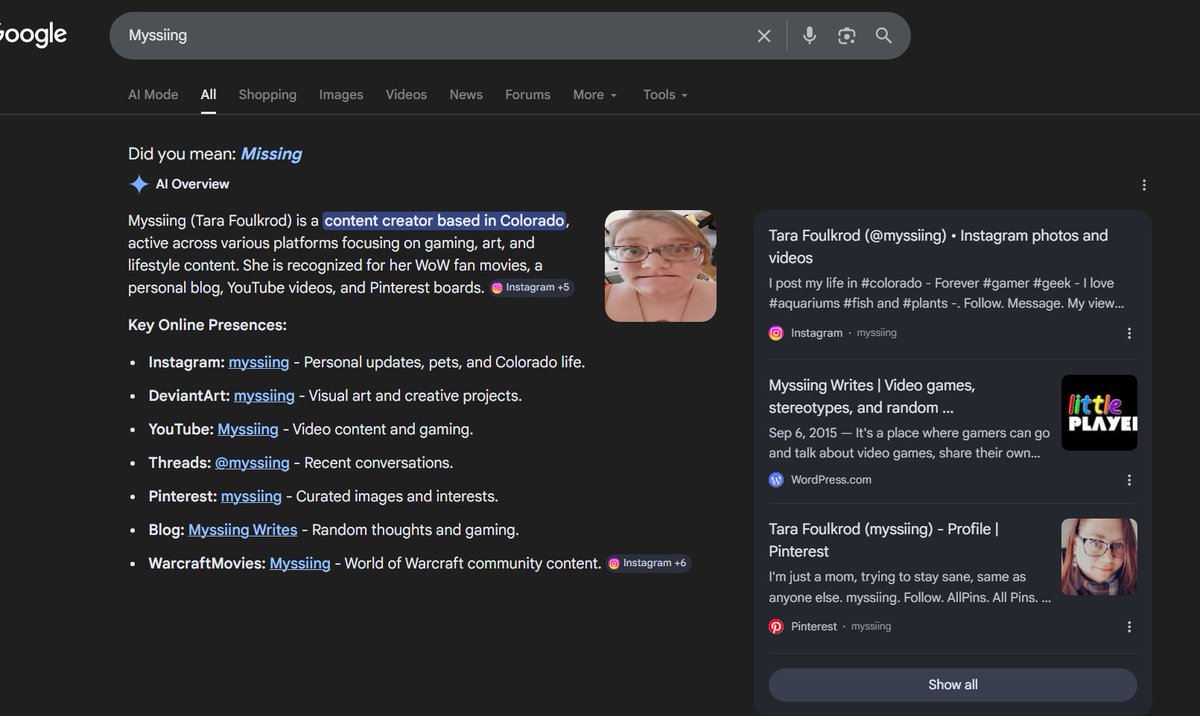Open the YouTube Myssiing link
This screenshot has width=1200, height=716.
[x=248, y=430]
